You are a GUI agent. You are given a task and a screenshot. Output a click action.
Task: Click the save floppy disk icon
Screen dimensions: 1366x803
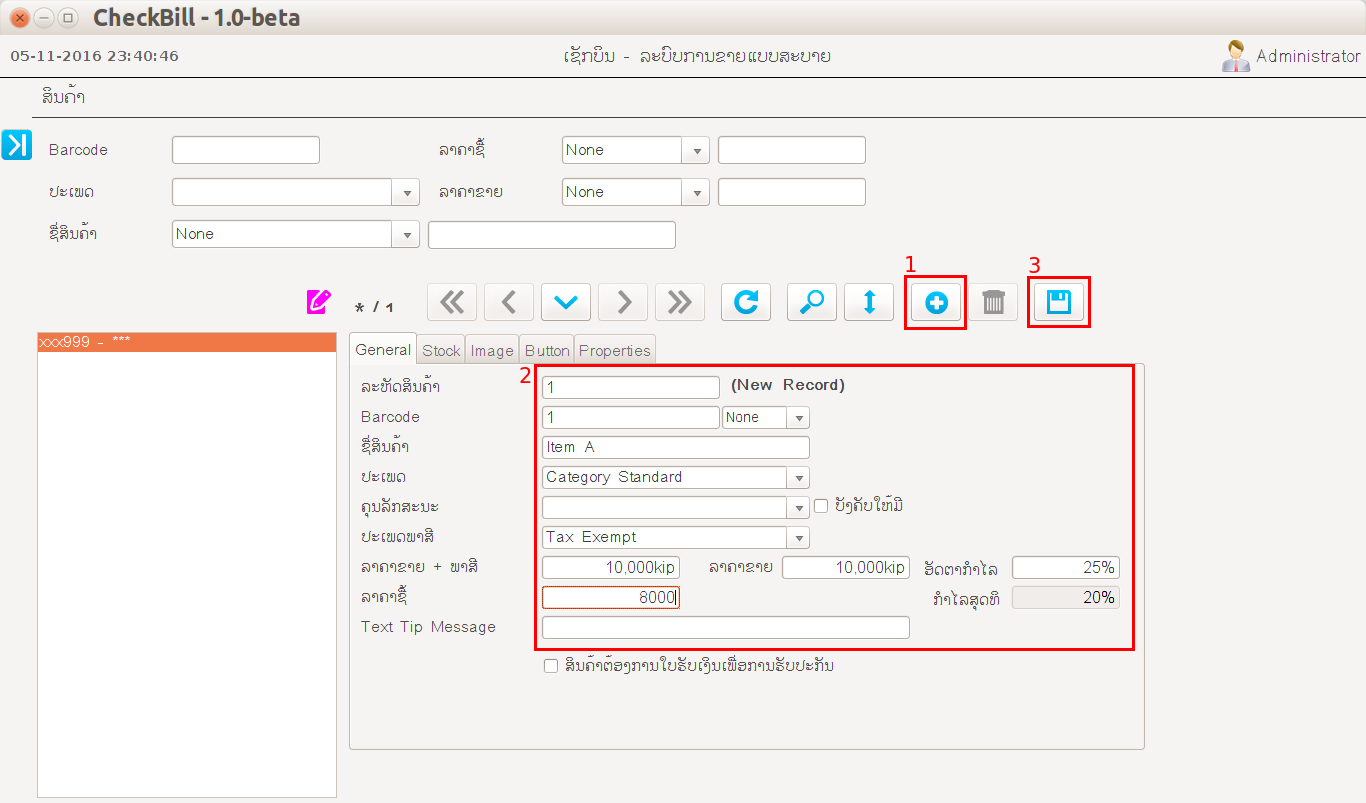(x=1059, y=302)
